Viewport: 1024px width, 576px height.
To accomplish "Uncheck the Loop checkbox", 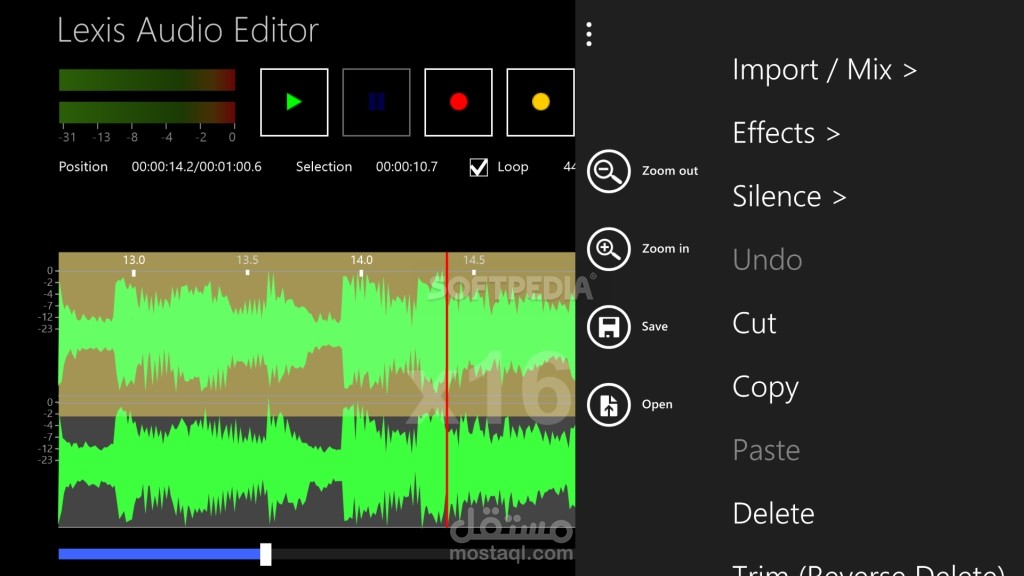I will pyautogui.click(x=479, y=167).
